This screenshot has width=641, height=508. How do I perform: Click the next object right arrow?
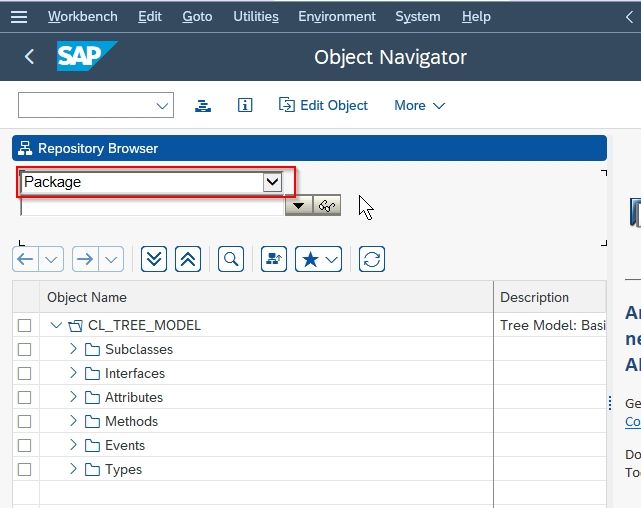click(85, 259)
